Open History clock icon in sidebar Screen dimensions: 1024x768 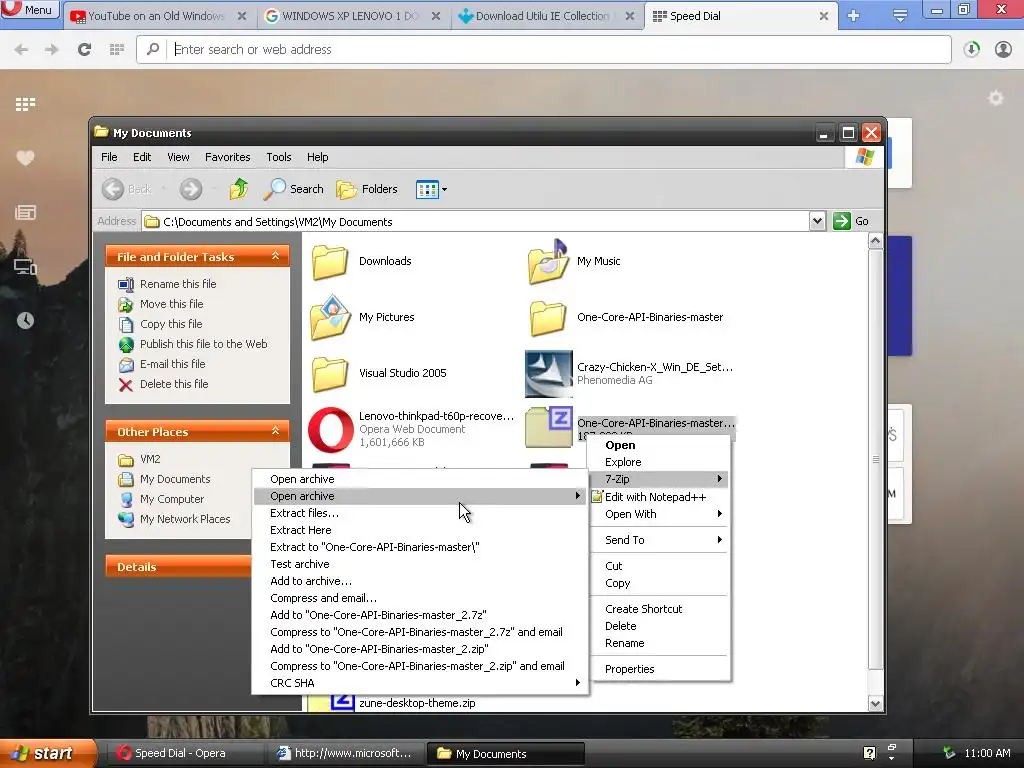click(25, 320)
